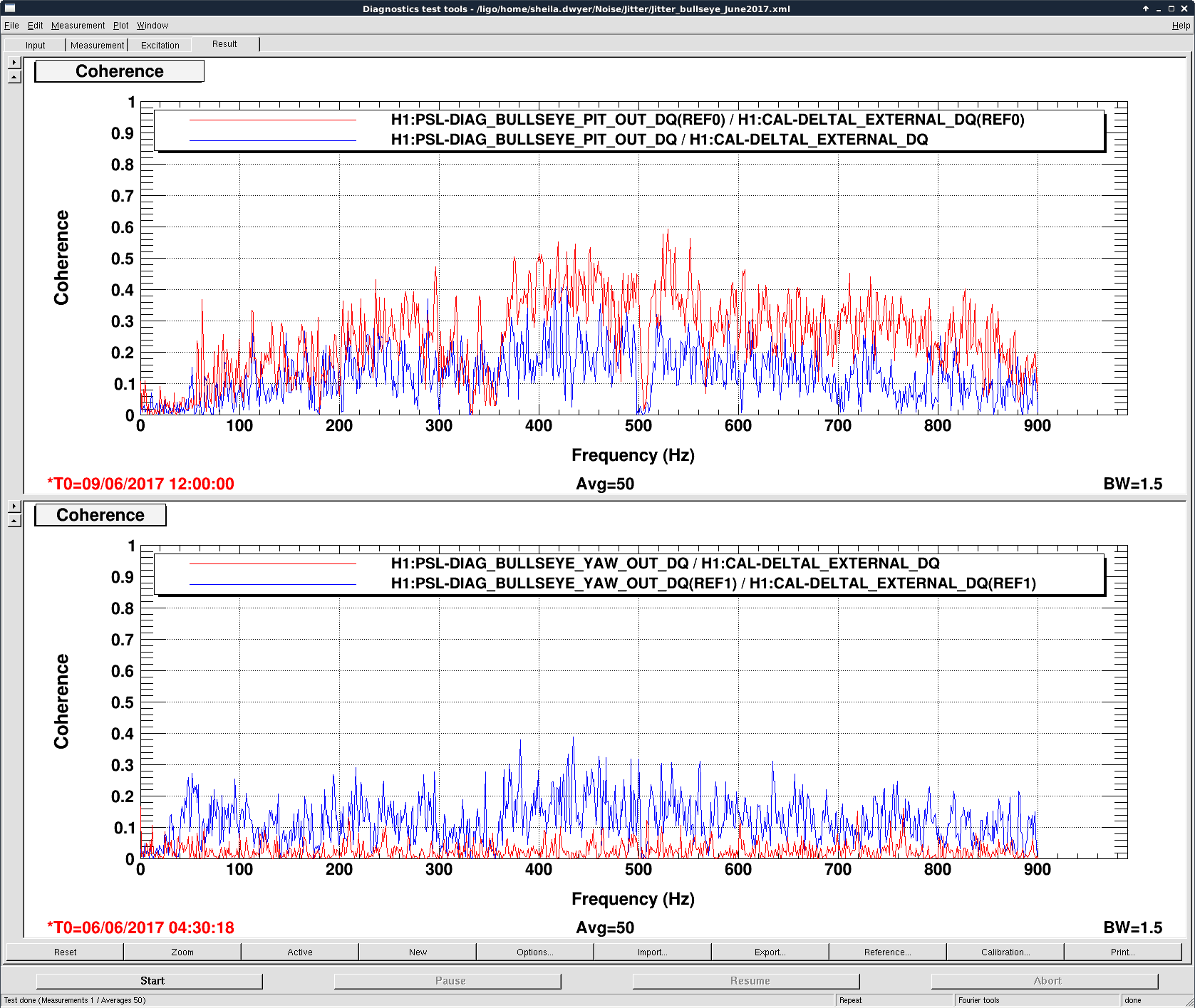Open the Help menu
The height and width of the screenshot is (1008, 1195).
point(1181,26)
